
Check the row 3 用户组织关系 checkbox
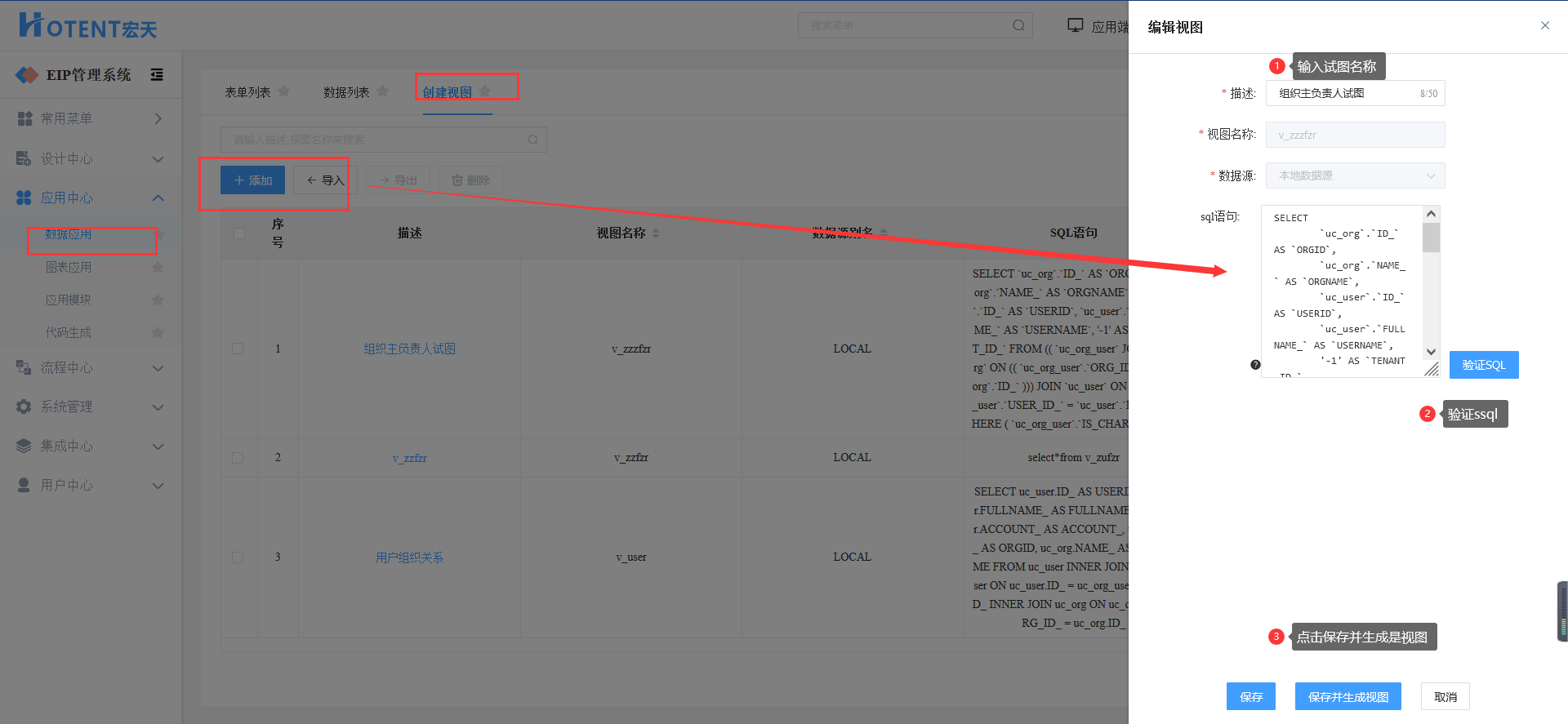(238, 557)
